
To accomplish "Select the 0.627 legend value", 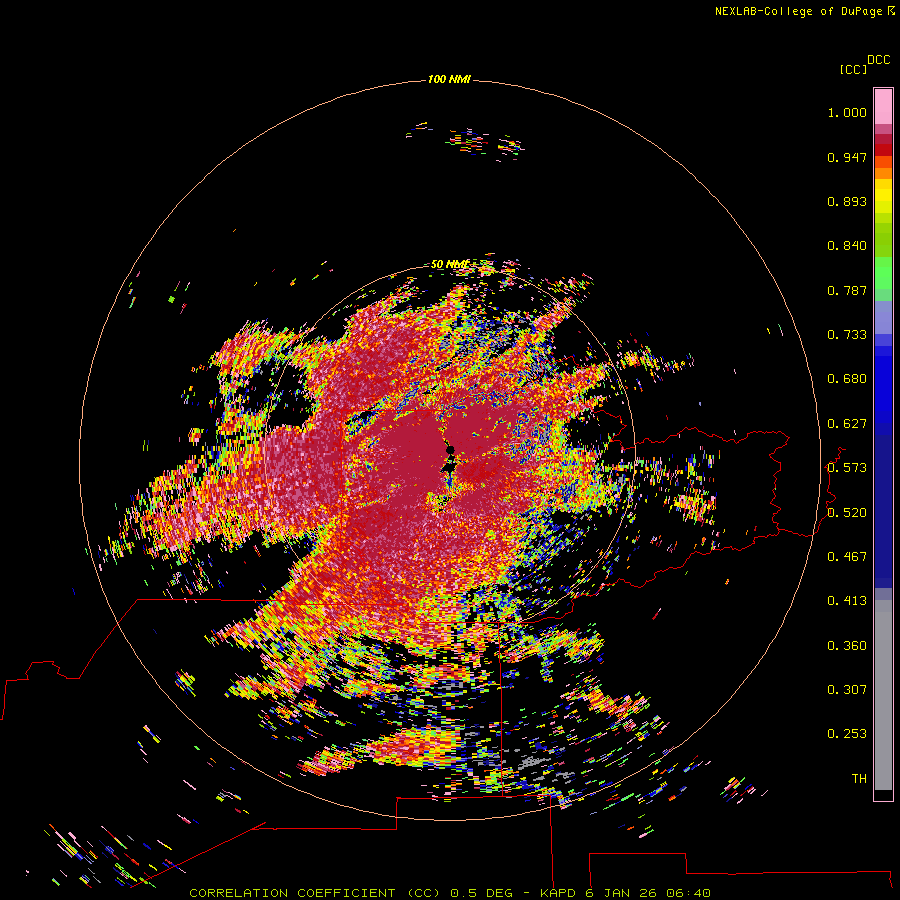I will coord(847,424).
